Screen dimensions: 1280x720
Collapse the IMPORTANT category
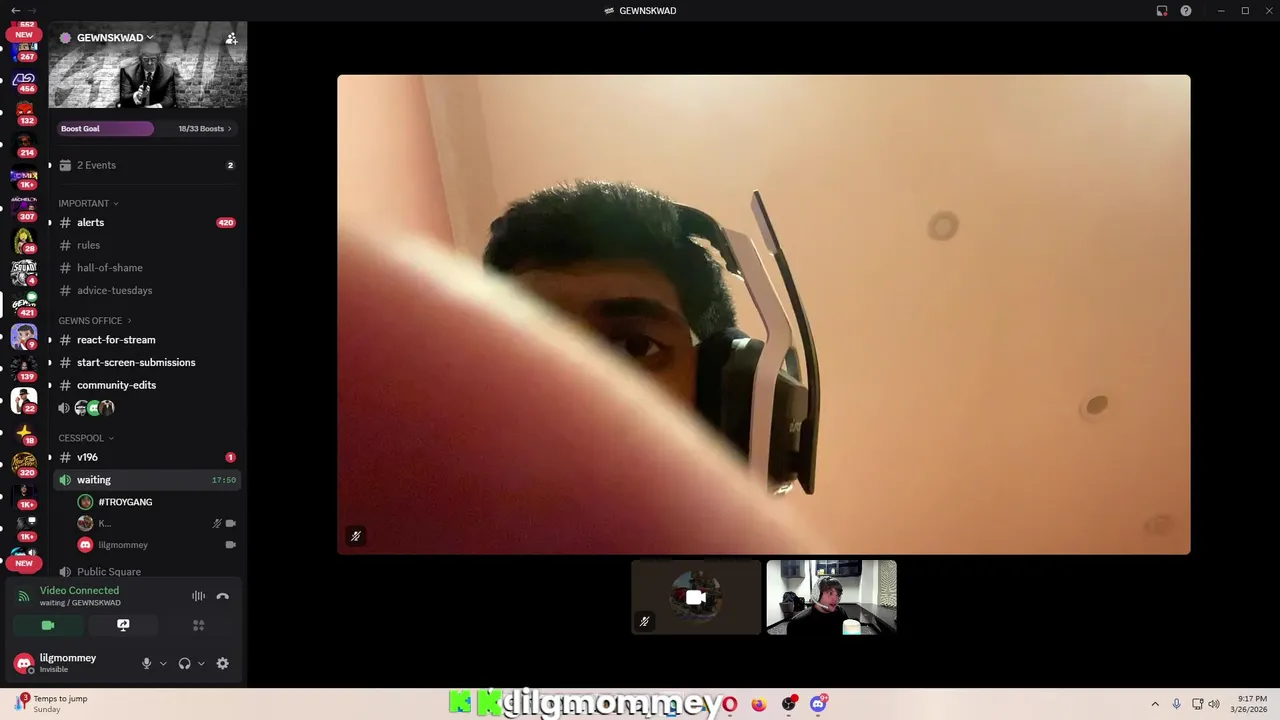(88, 203)
